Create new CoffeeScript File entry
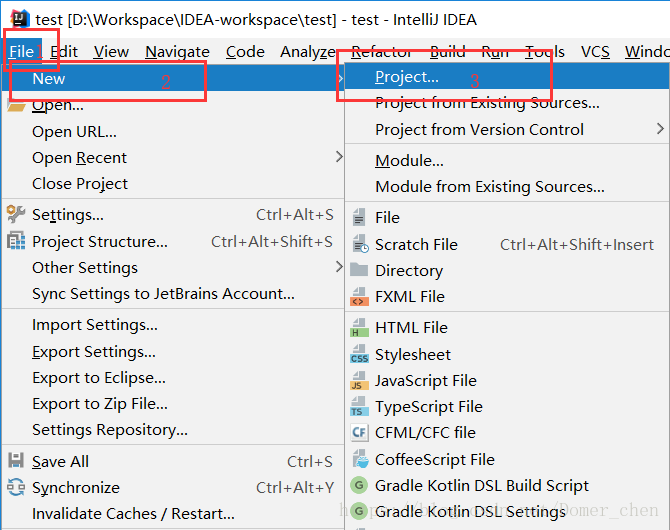 pos(507,459)
